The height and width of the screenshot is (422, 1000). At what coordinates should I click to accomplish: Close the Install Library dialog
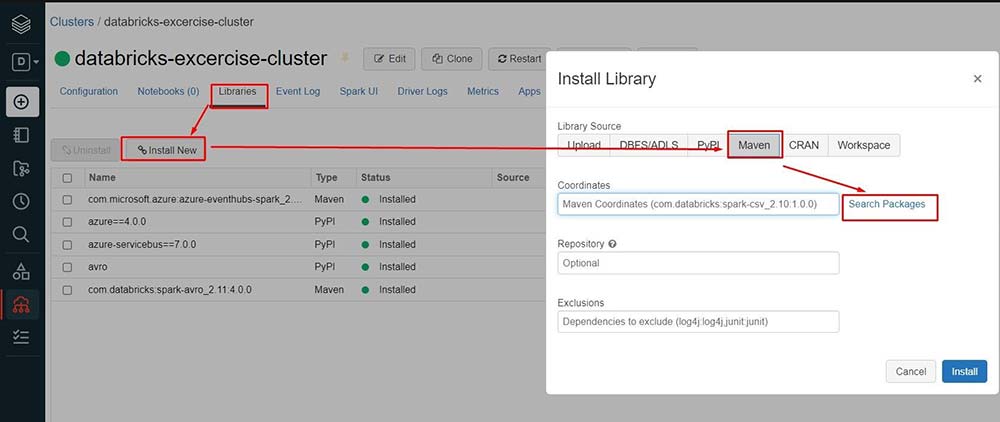[977, 79]
